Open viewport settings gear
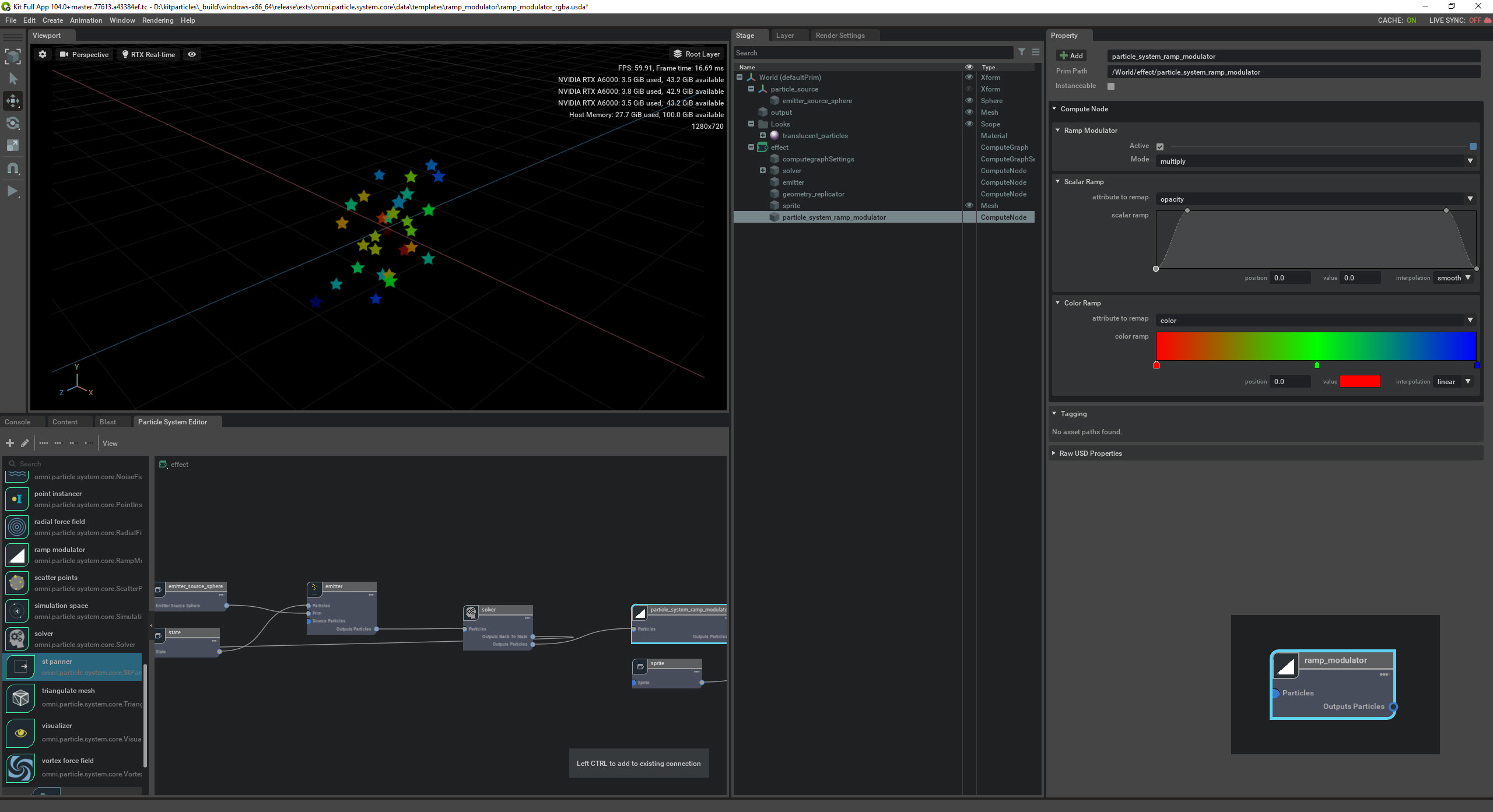This screenshot has width=1493, height=812. click(x=43, y=54)
